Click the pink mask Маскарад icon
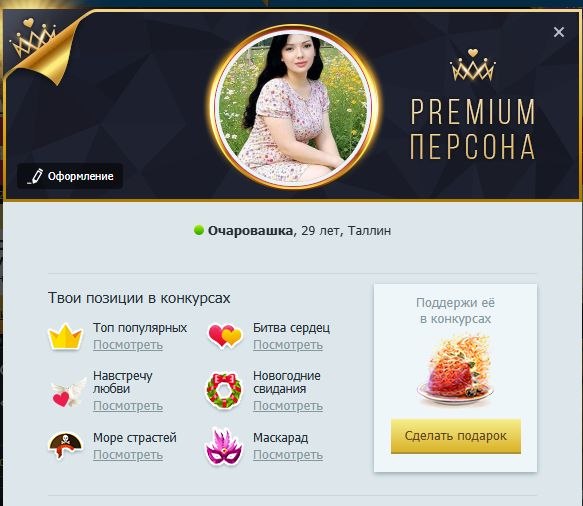583x506 pixels. (x=224, y=447)
